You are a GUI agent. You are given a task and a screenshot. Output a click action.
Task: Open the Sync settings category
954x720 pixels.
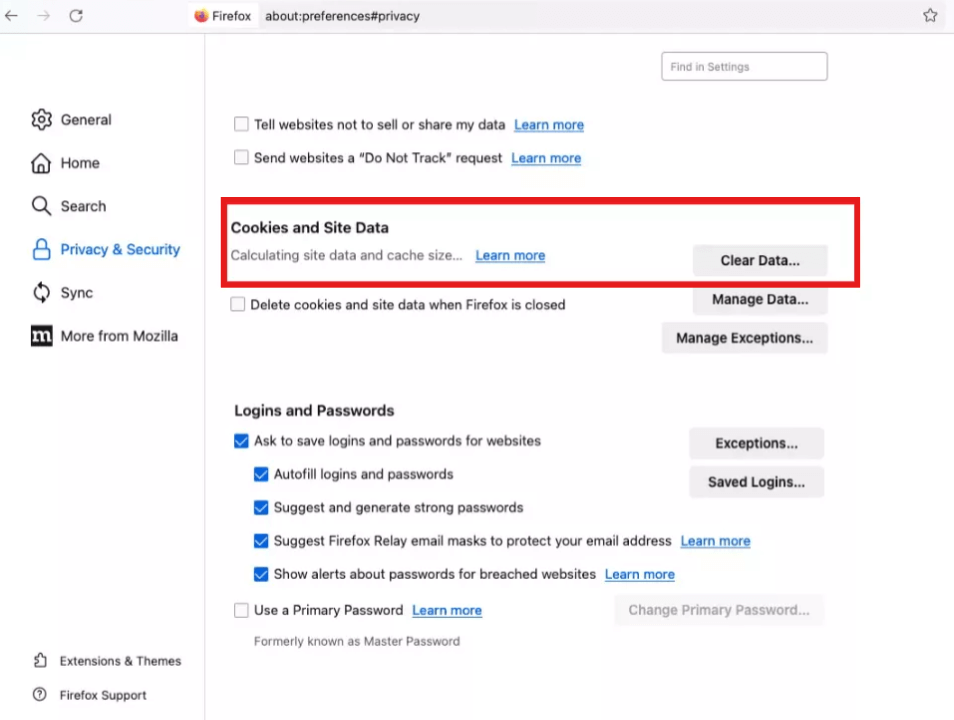[77, 293]
